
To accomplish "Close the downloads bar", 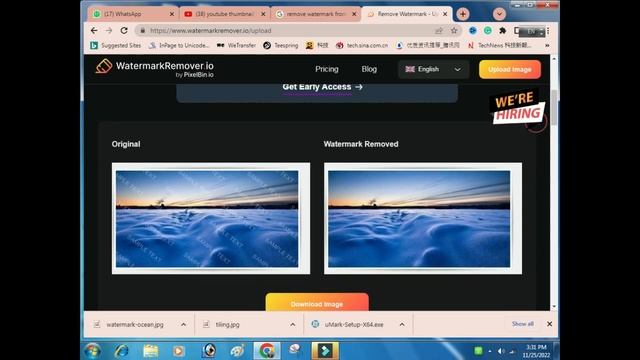I will point(549,324).
